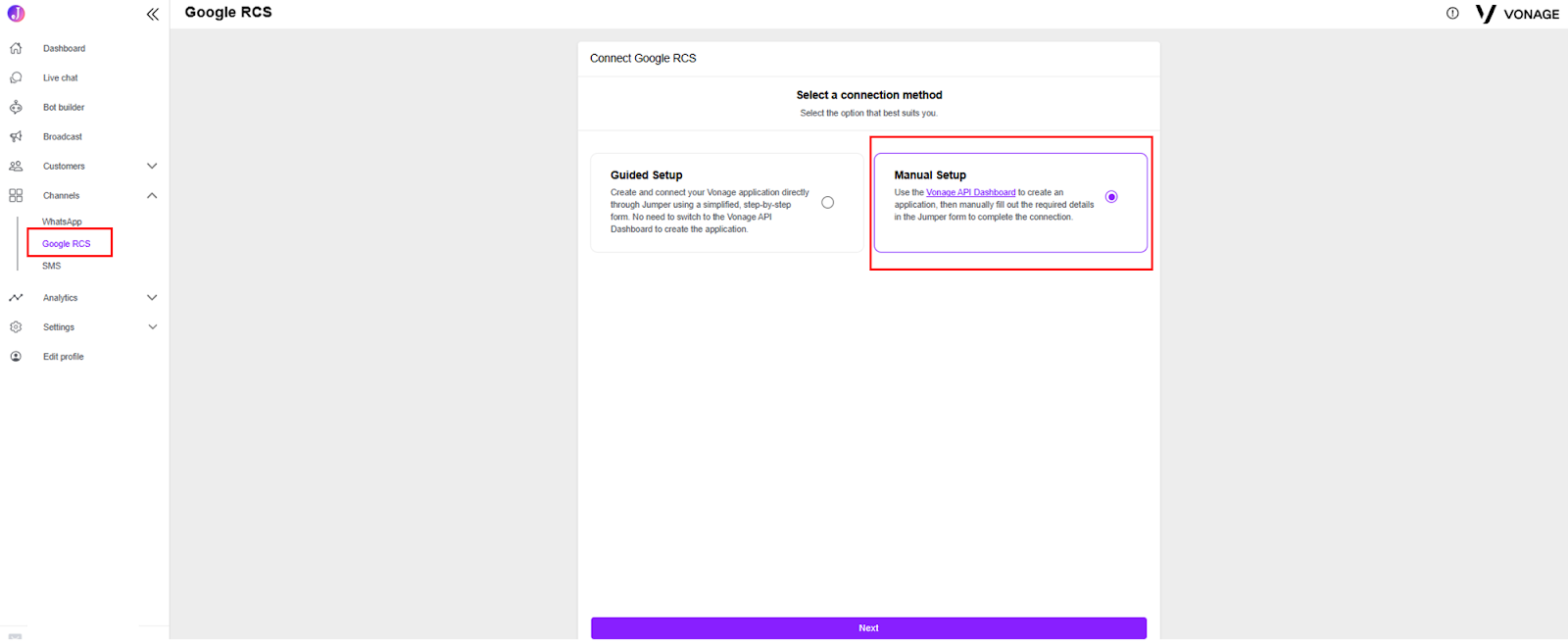This screenshot has height=644, width=1568.
Task: Expand the Customers menu chevron
Action: (152, 166)
